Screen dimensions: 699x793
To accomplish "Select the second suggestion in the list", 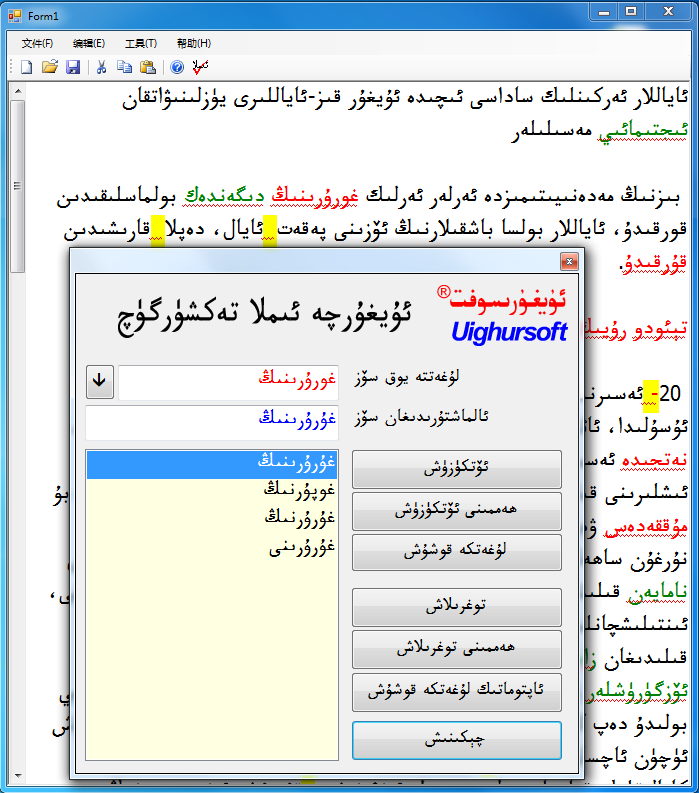I will tap(212, 491).
